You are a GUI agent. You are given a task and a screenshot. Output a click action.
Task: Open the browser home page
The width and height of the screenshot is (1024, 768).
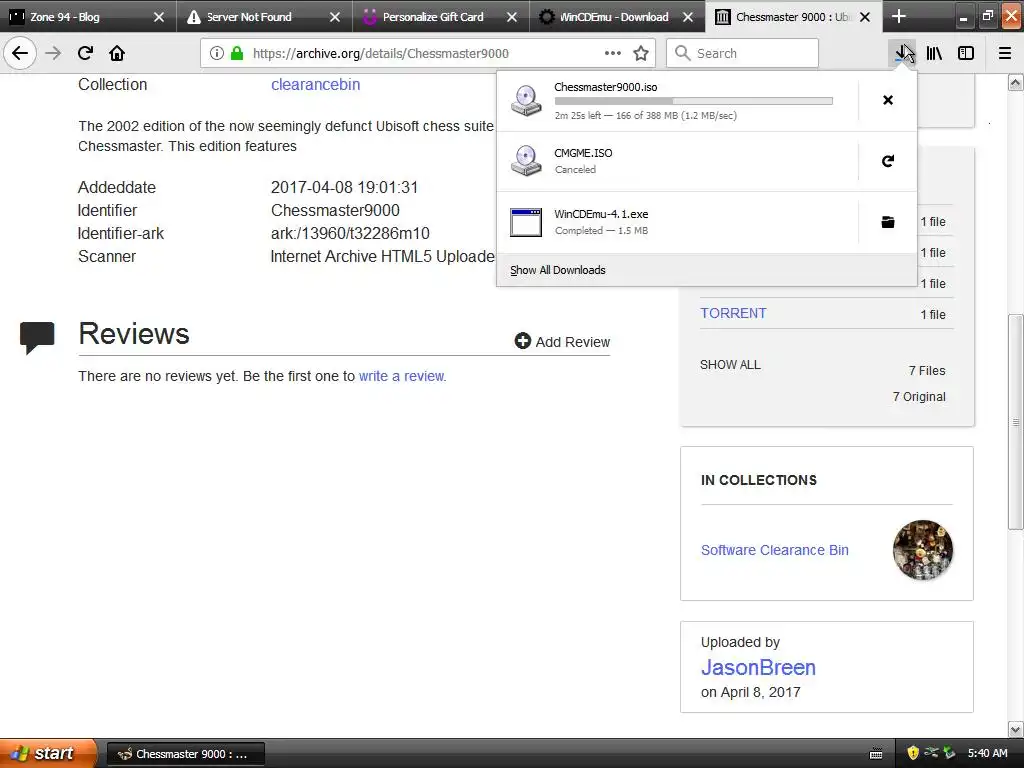point(117,53)
